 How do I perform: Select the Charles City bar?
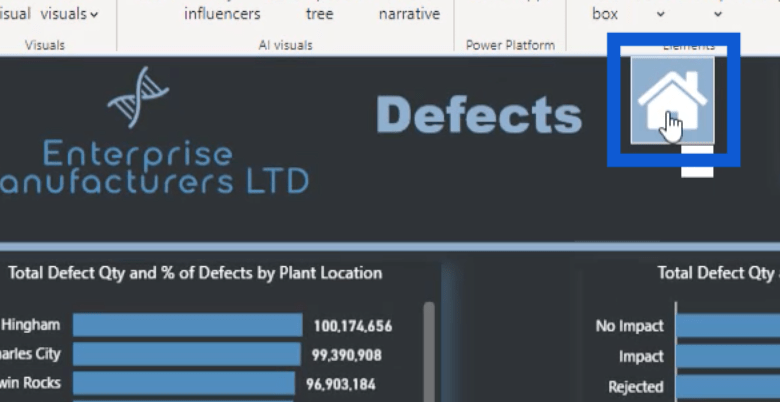pyautogui.click(x=186, y=354)
